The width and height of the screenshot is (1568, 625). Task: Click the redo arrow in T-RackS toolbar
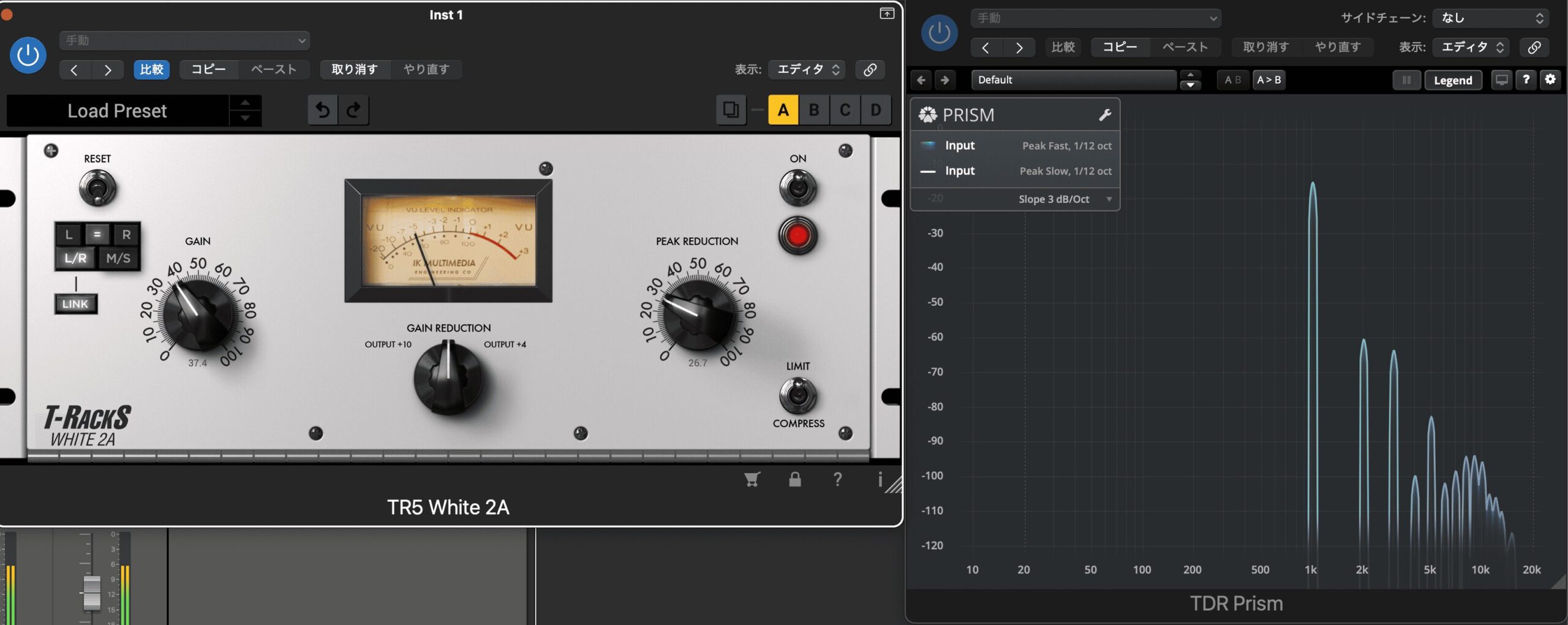click(x=353, y=110)
